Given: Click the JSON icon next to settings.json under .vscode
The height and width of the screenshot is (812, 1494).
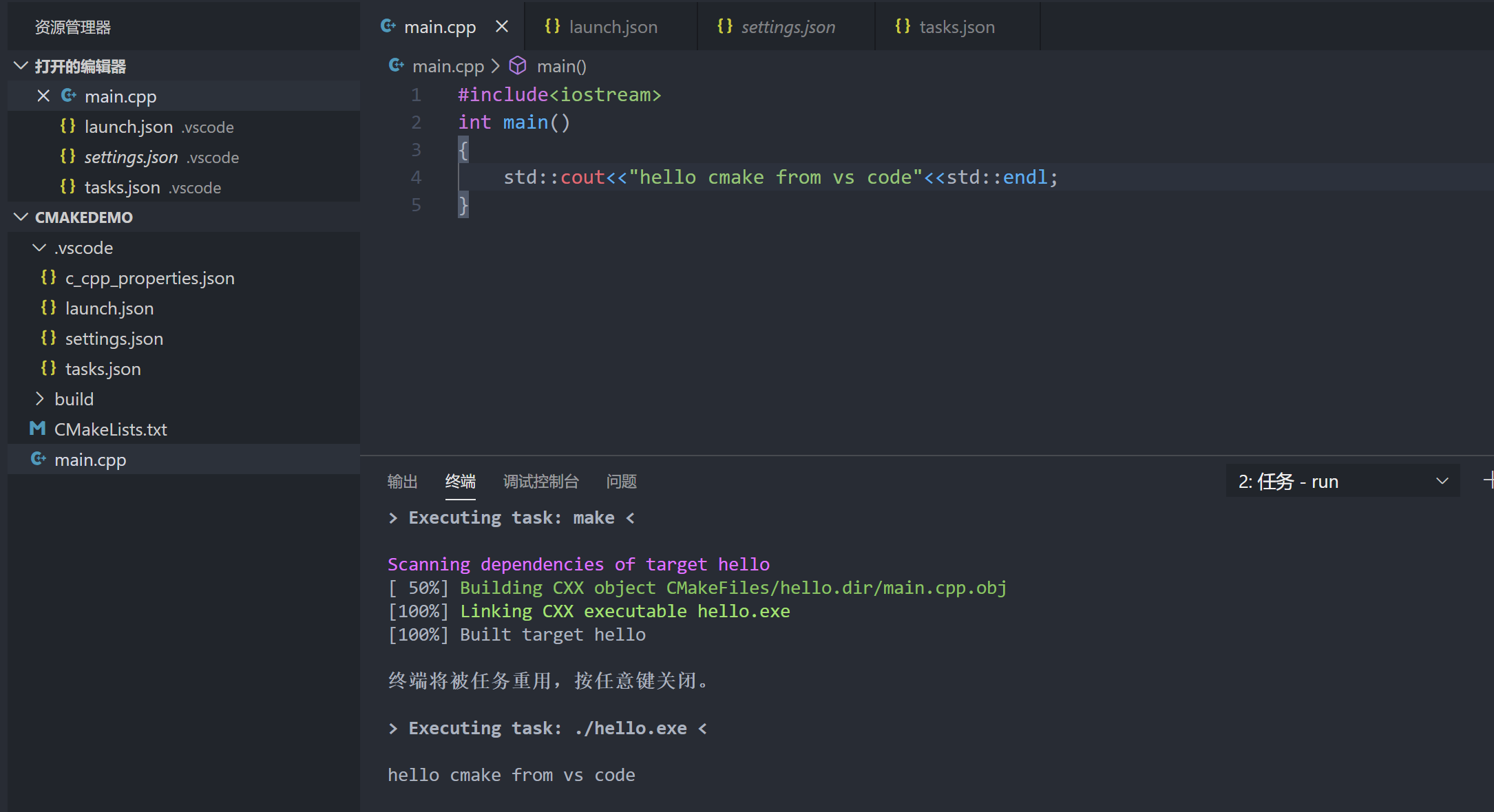Looking at the screenshot, I should (48, 338).
